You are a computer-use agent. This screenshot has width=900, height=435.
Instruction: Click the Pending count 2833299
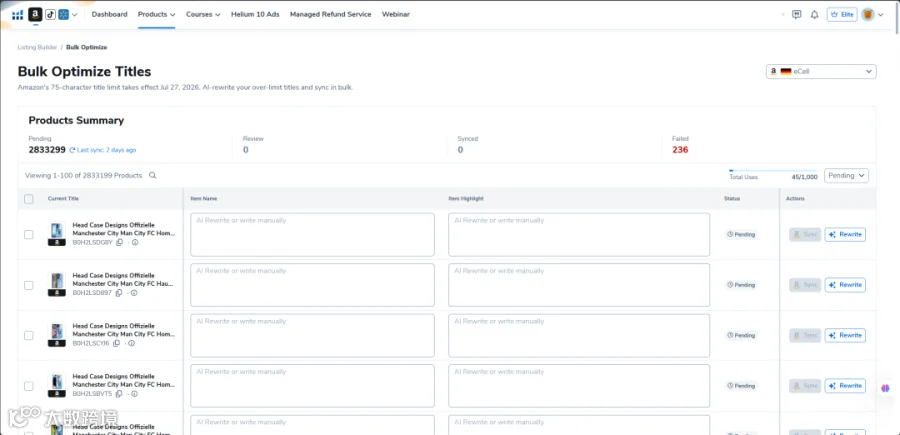pos(47,150)
